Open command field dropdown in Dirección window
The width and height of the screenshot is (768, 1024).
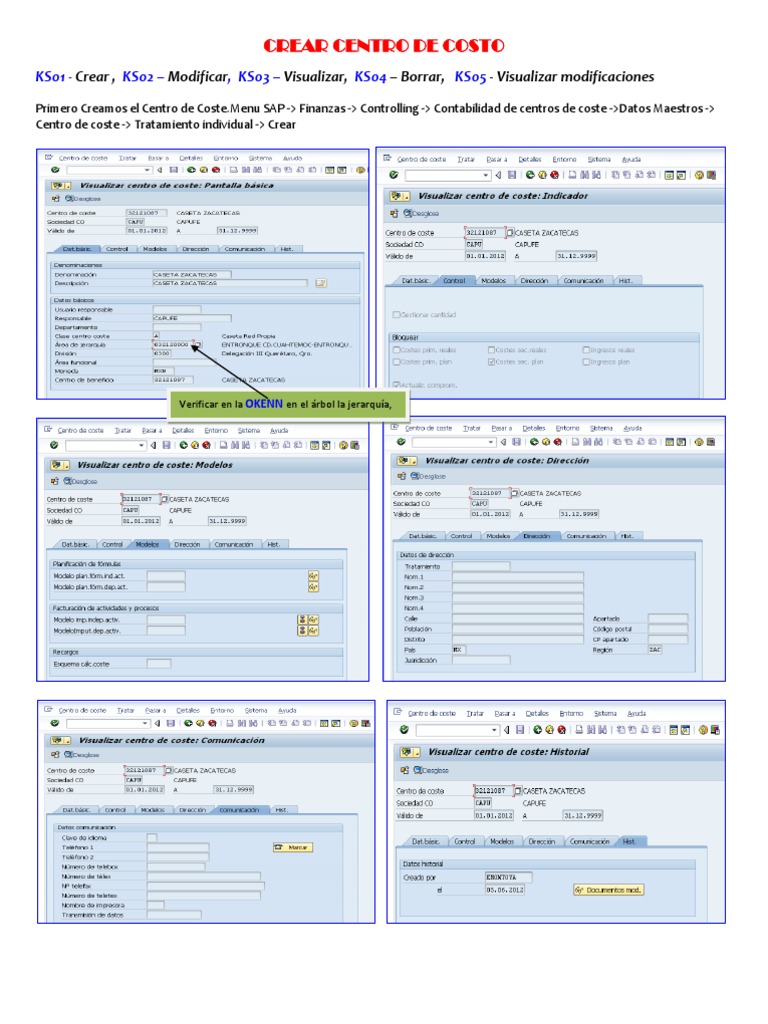491,442
